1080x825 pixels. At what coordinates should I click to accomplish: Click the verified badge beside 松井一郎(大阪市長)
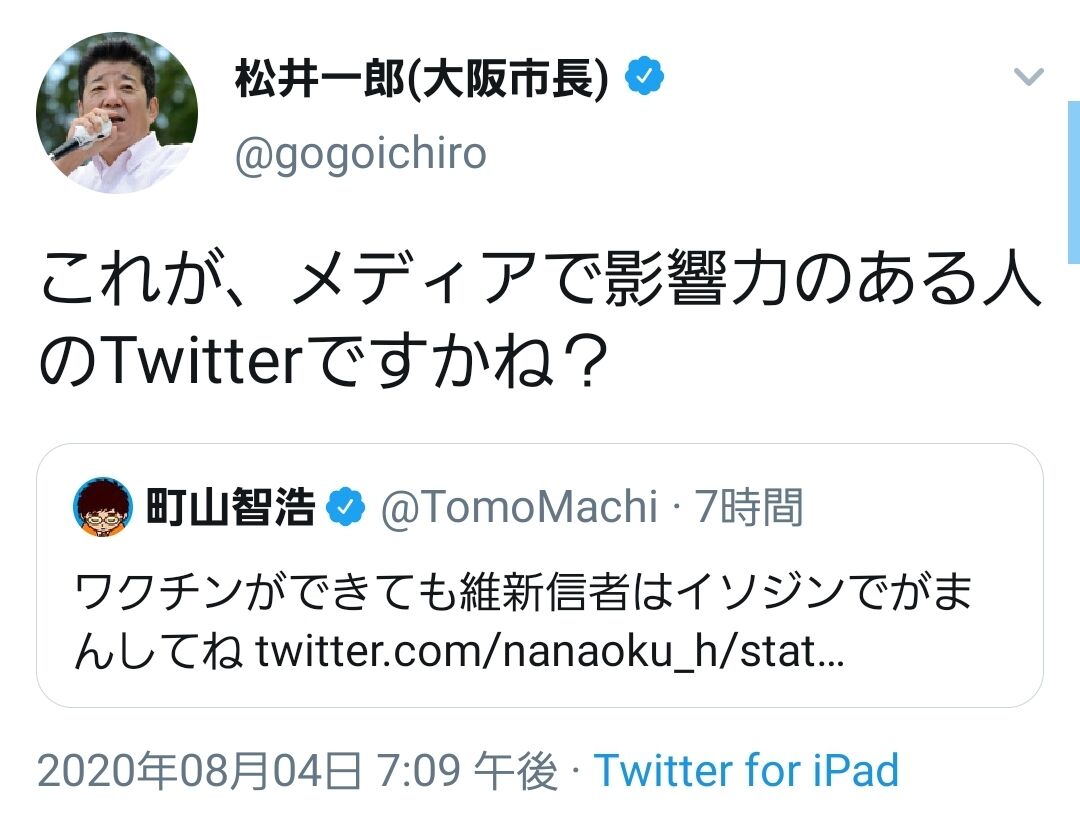coord(646,77)
